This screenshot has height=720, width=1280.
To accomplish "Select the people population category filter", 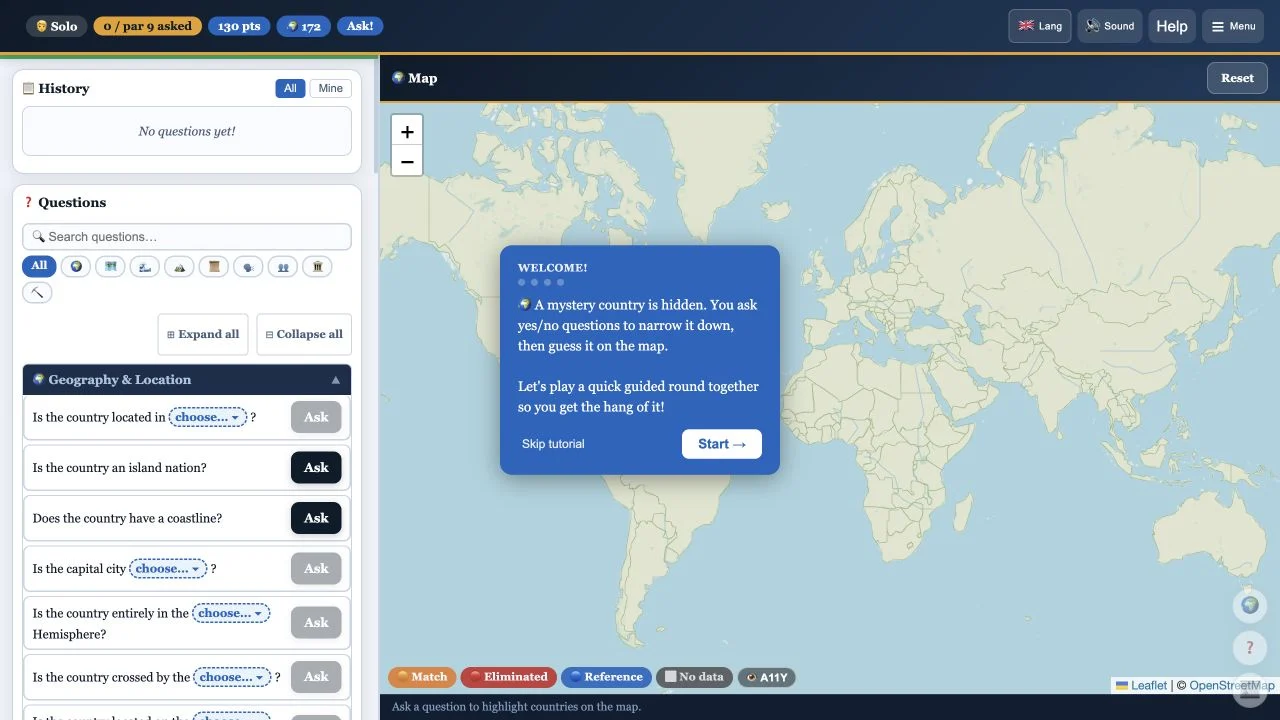I will pos(282,267).
